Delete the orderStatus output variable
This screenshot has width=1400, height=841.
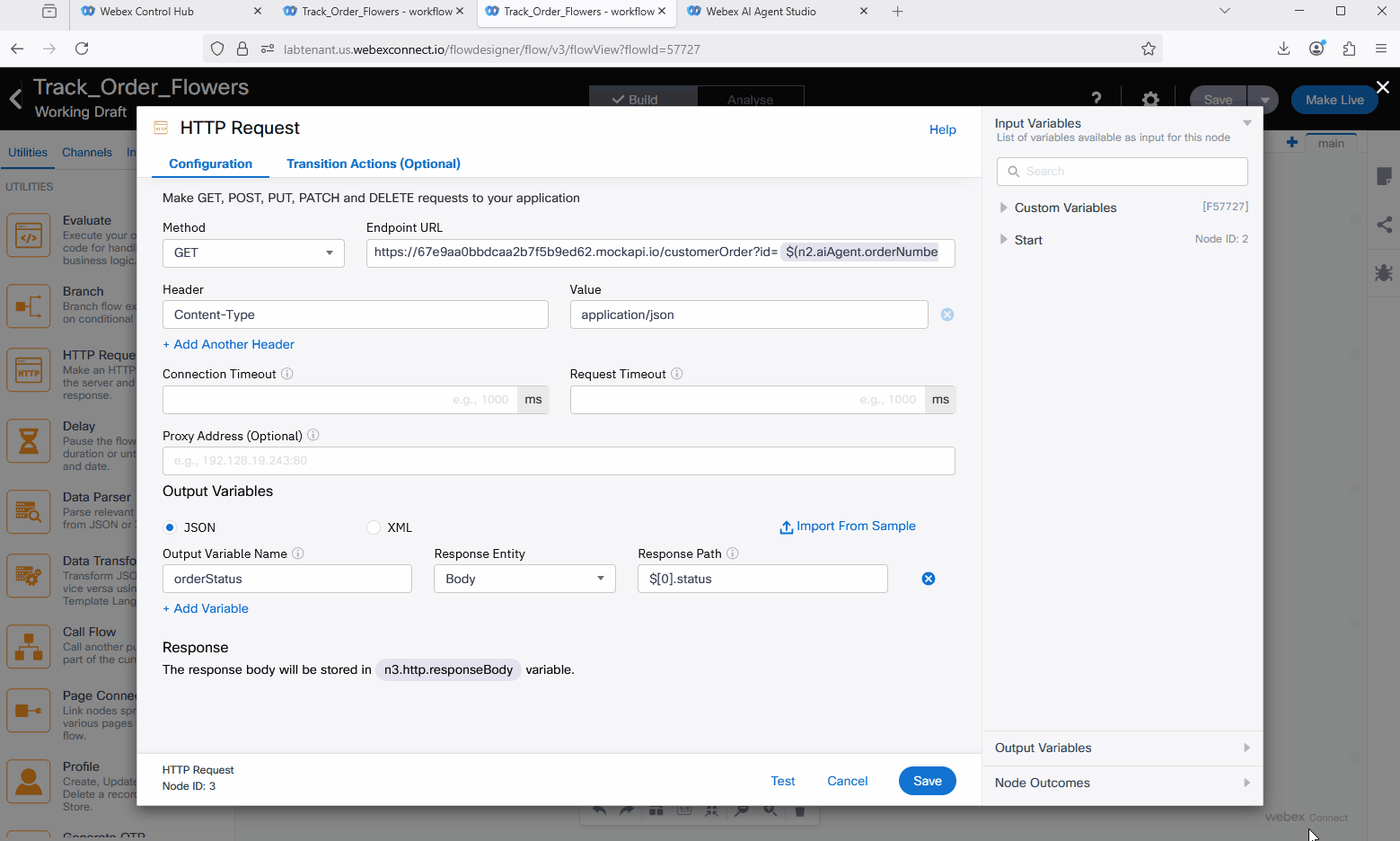click(928, 579)
